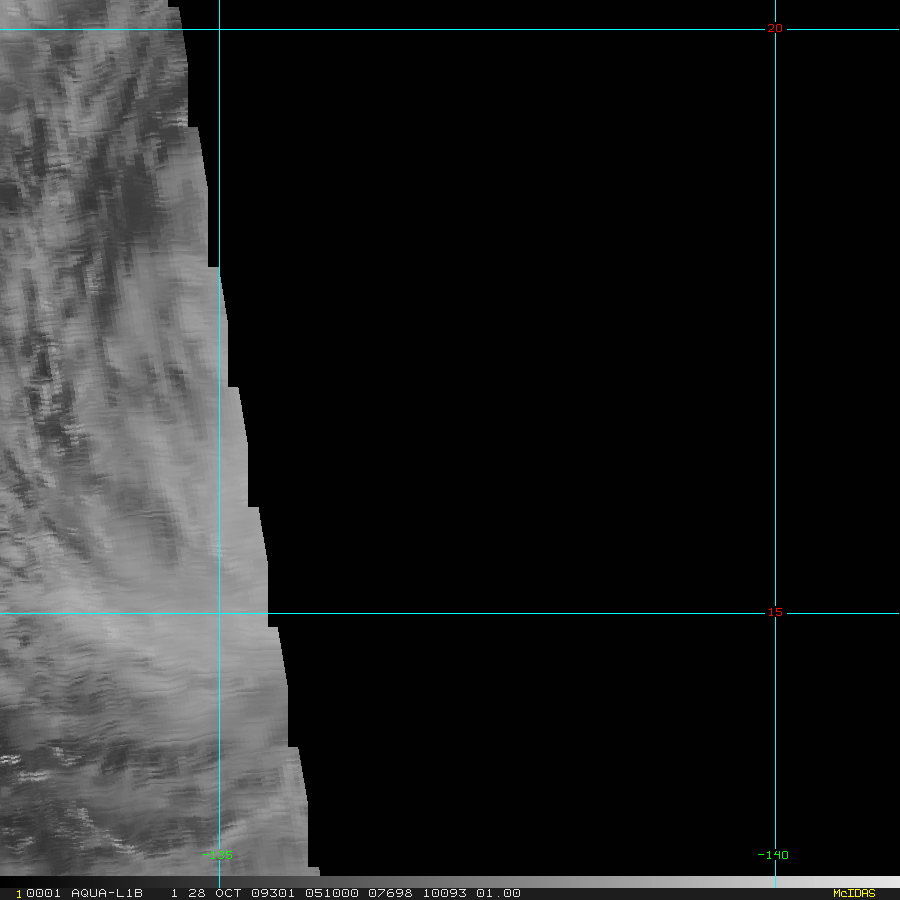Click the 07698 value in status line
The image size is (900, 900).
tap(390, 893)
